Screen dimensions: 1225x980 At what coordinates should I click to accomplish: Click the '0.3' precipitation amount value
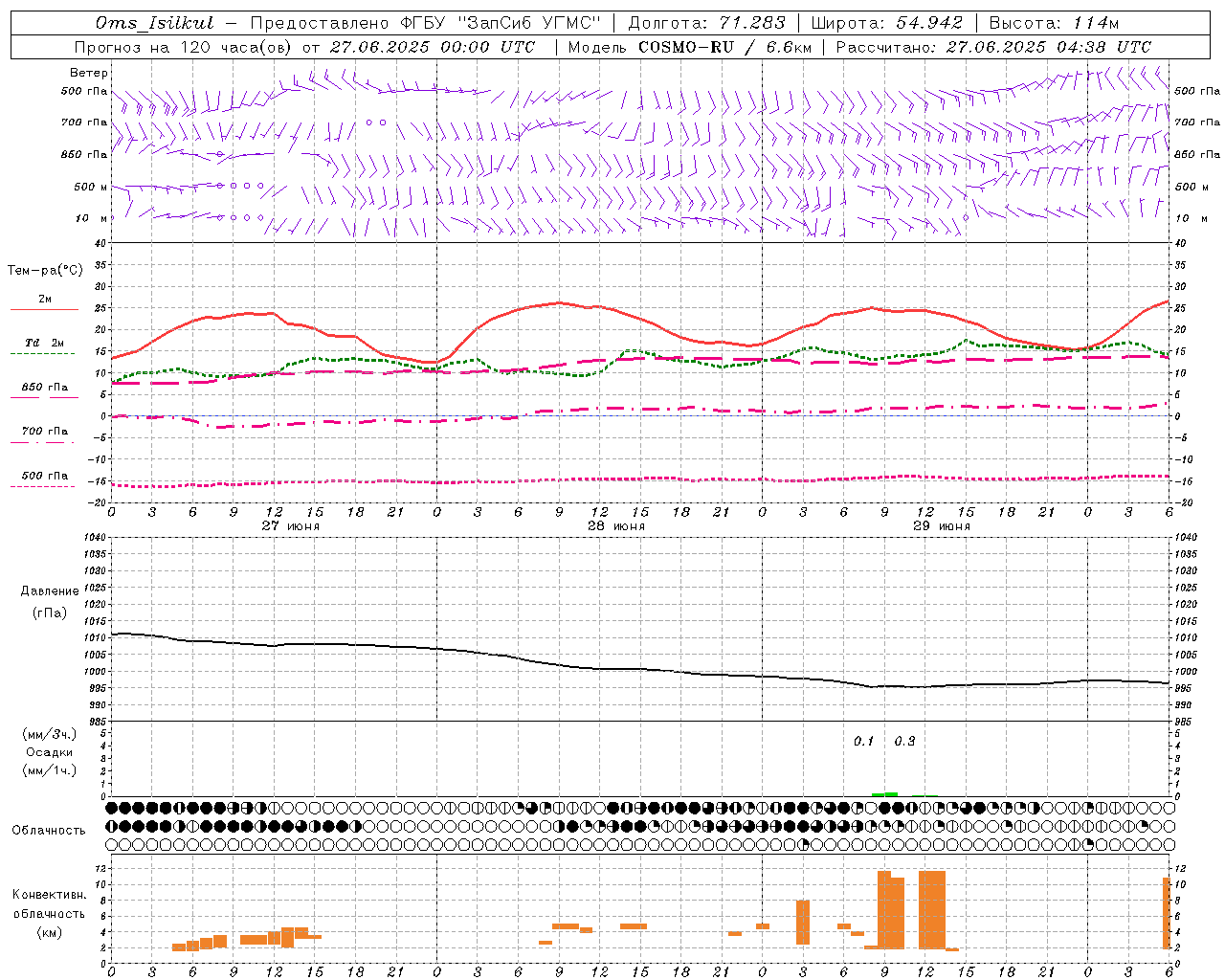904,742
